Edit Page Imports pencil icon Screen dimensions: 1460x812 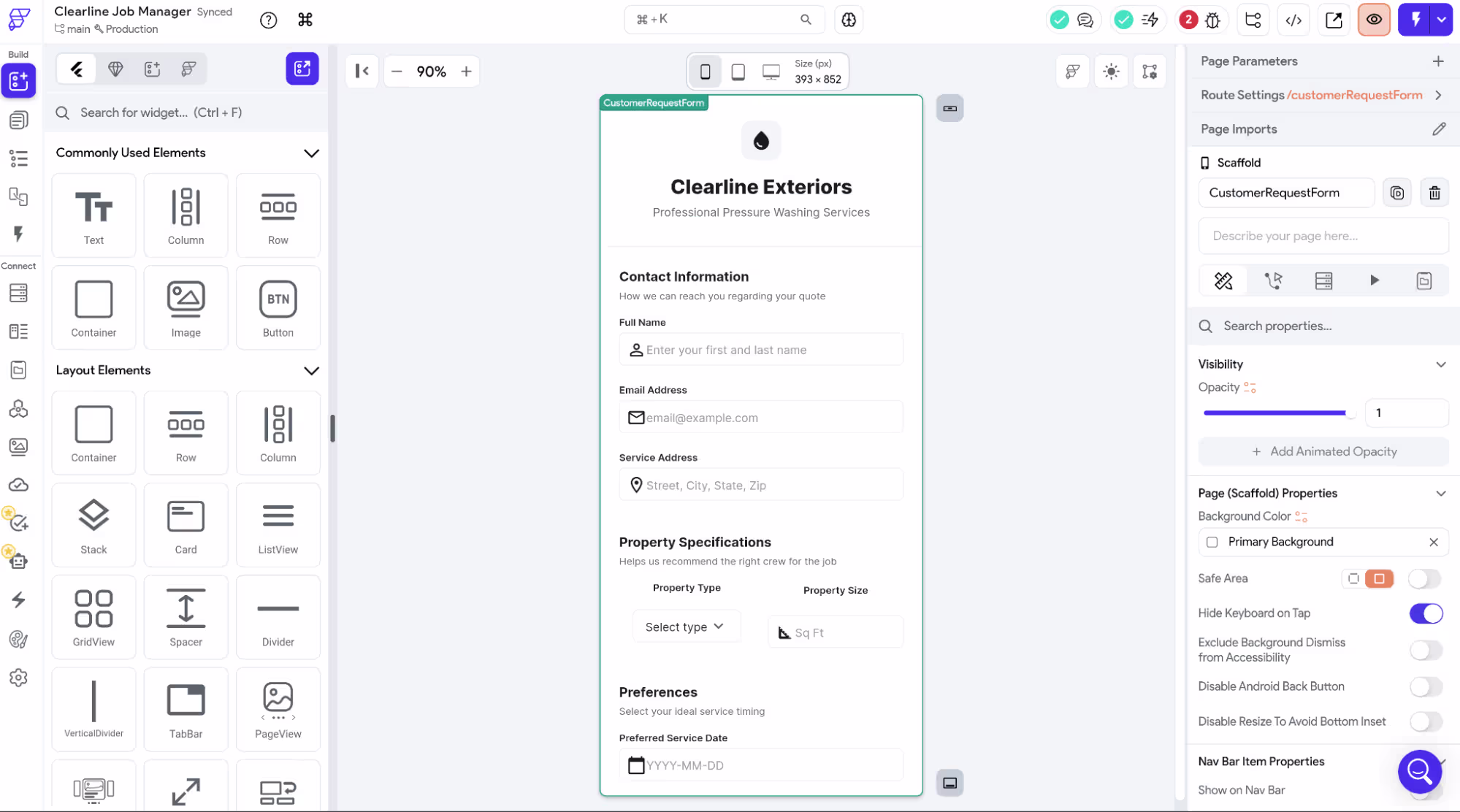(1439, 129)
